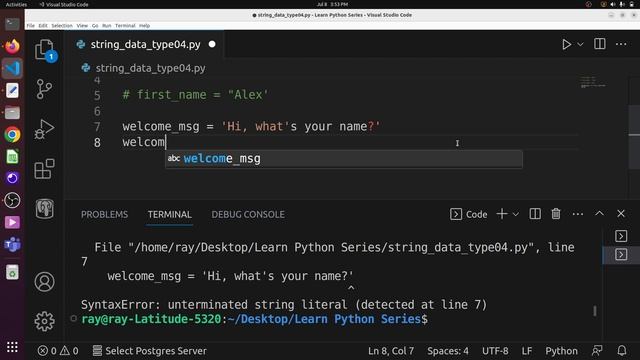
Task: Open the Activities overview
Action: 16,4
